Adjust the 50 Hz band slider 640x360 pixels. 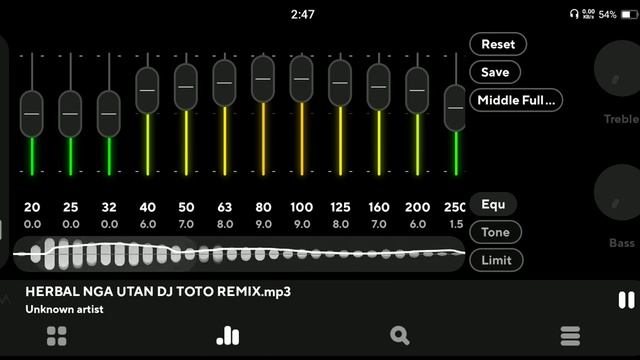(186, 87)
